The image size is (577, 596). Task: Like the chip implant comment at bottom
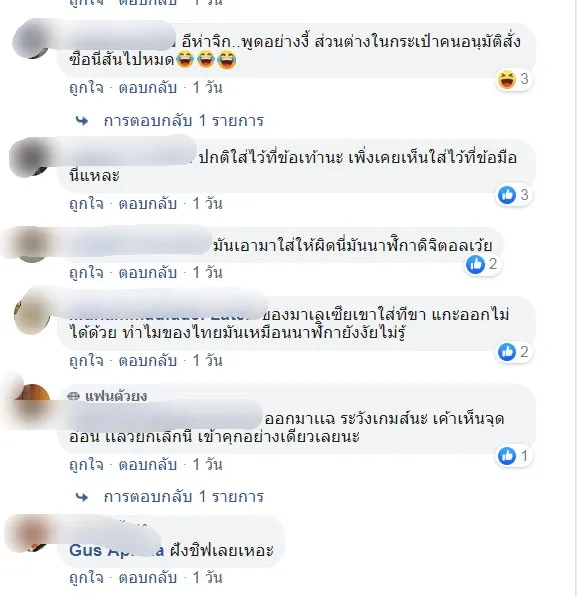pyautogui.click(x=86, y=578)
